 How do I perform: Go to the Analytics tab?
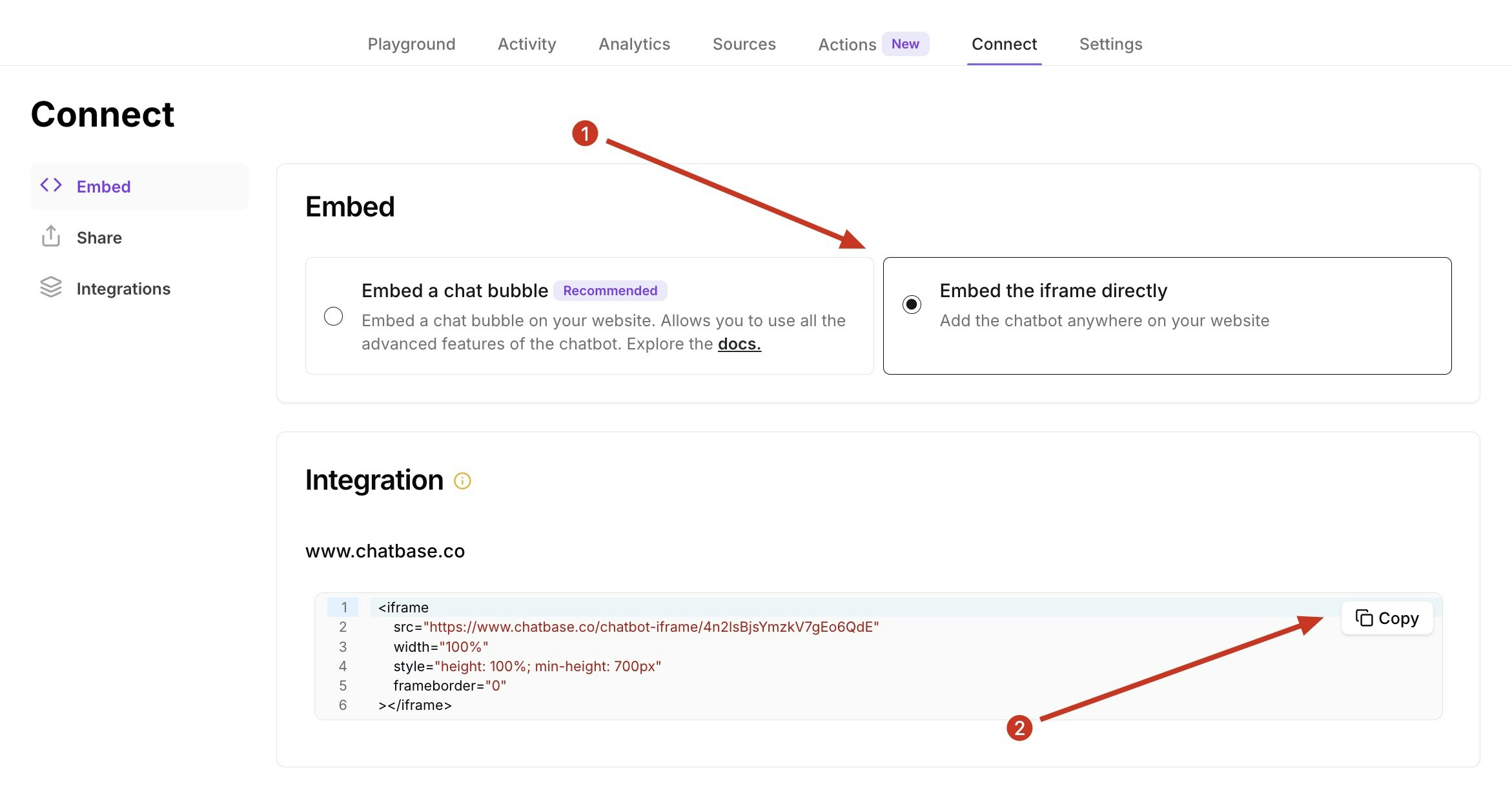point(634,44)
